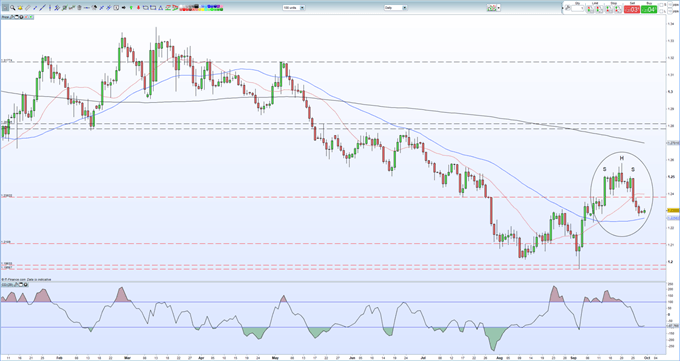This screenshot has height=361, width=680.
Task: Tick the S checkbox beside Buy button
Action: coord(661,5)
